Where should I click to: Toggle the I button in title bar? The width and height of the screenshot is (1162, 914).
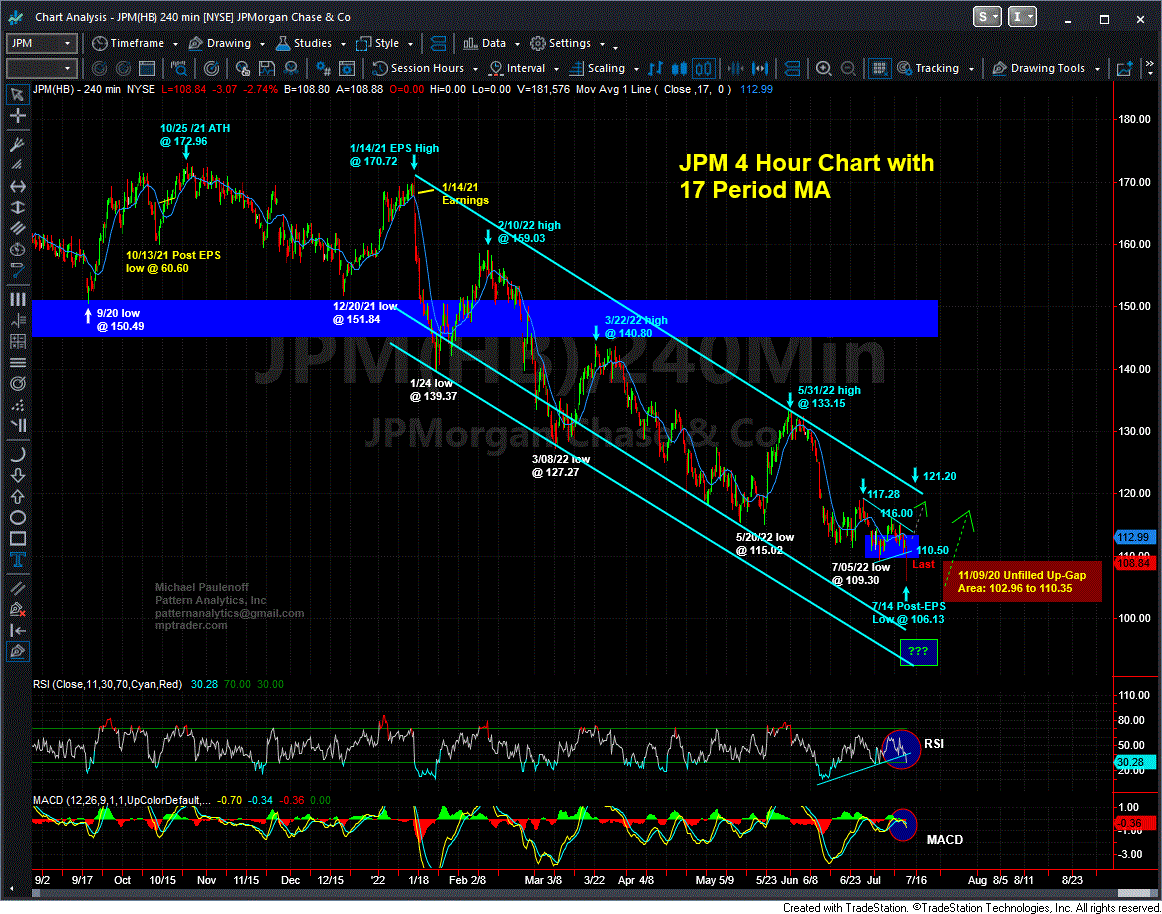point(1022,17)
